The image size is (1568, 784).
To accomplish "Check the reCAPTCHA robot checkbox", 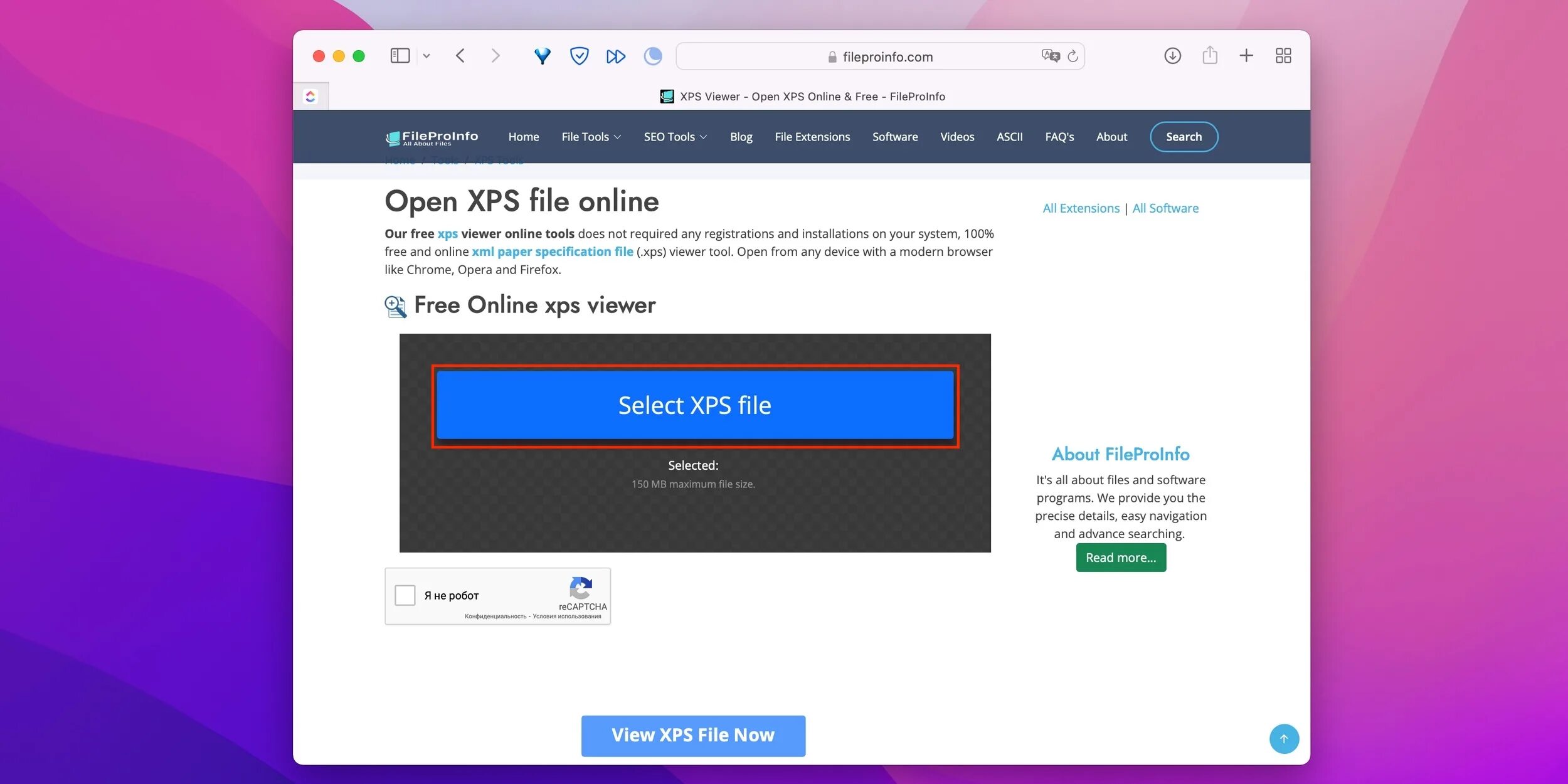I will pyautogui.click(x=405, y=595).
